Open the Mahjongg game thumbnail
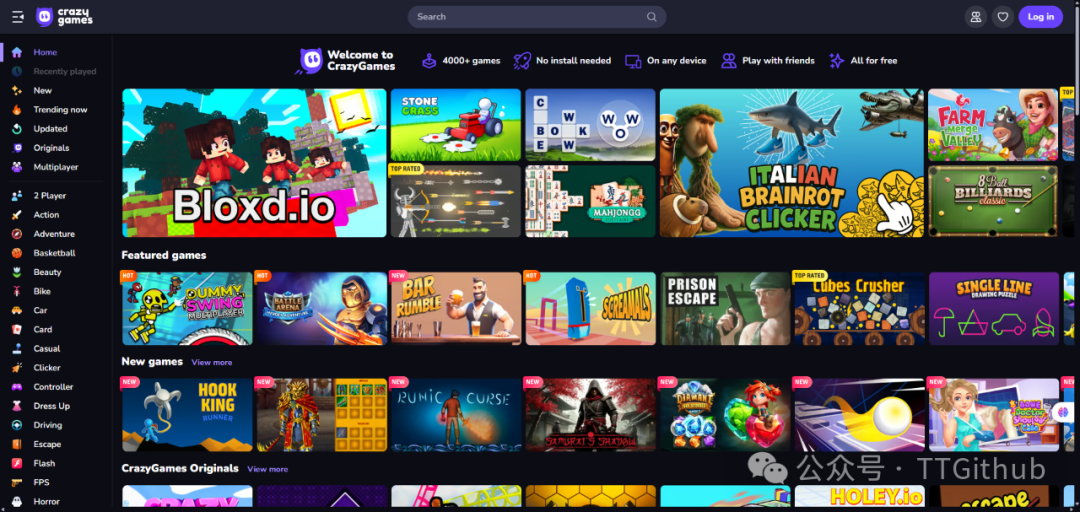This screenshot has width=1080, height=512. (x=590, y=201)
